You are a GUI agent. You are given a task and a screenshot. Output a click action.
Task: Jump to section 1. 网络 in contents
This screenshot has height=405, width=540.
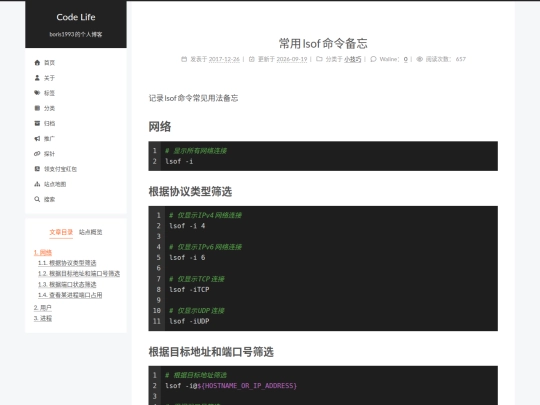[43, 252]
